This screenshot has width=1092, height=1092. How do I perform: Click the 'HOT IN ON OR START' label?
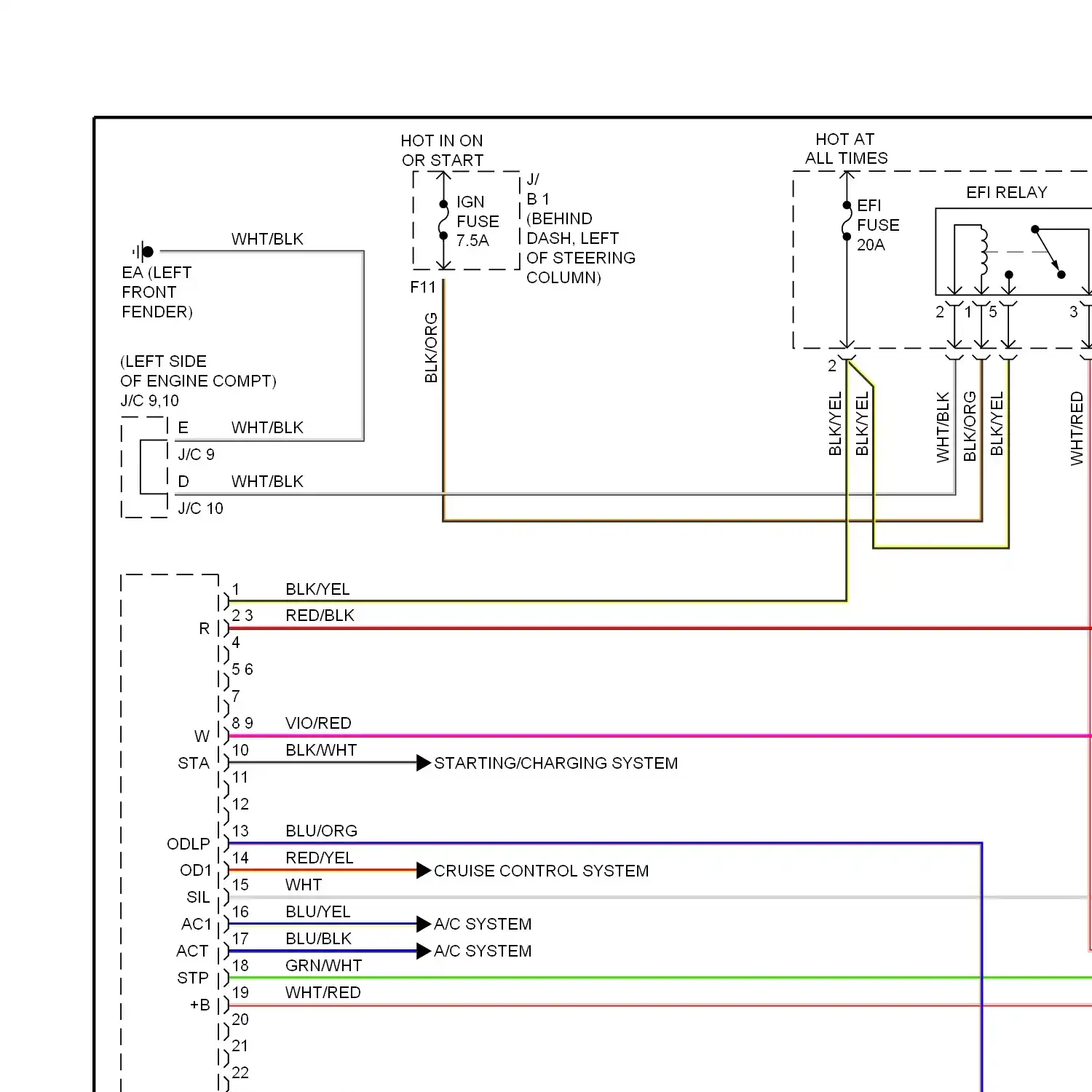click(x=442, y=150)
